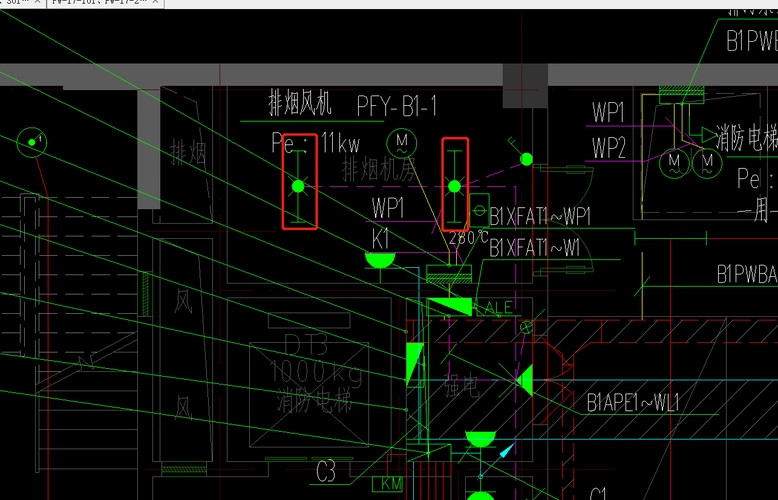Click the C3 label
This screenshot has height=500, width=778.
point(325,472)
